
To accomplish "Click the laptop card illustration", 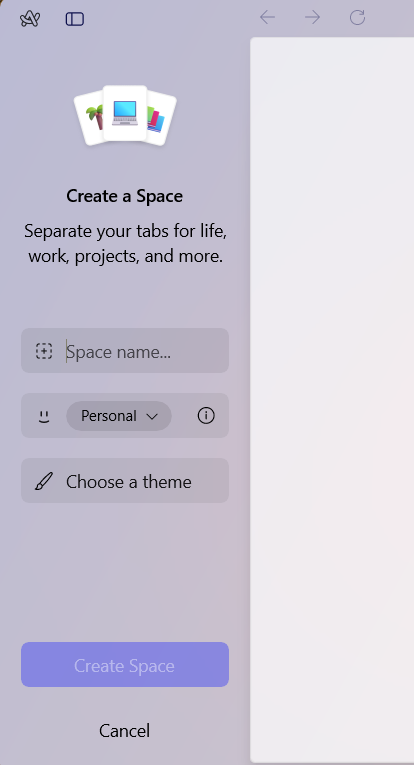I will coord(125,113).
